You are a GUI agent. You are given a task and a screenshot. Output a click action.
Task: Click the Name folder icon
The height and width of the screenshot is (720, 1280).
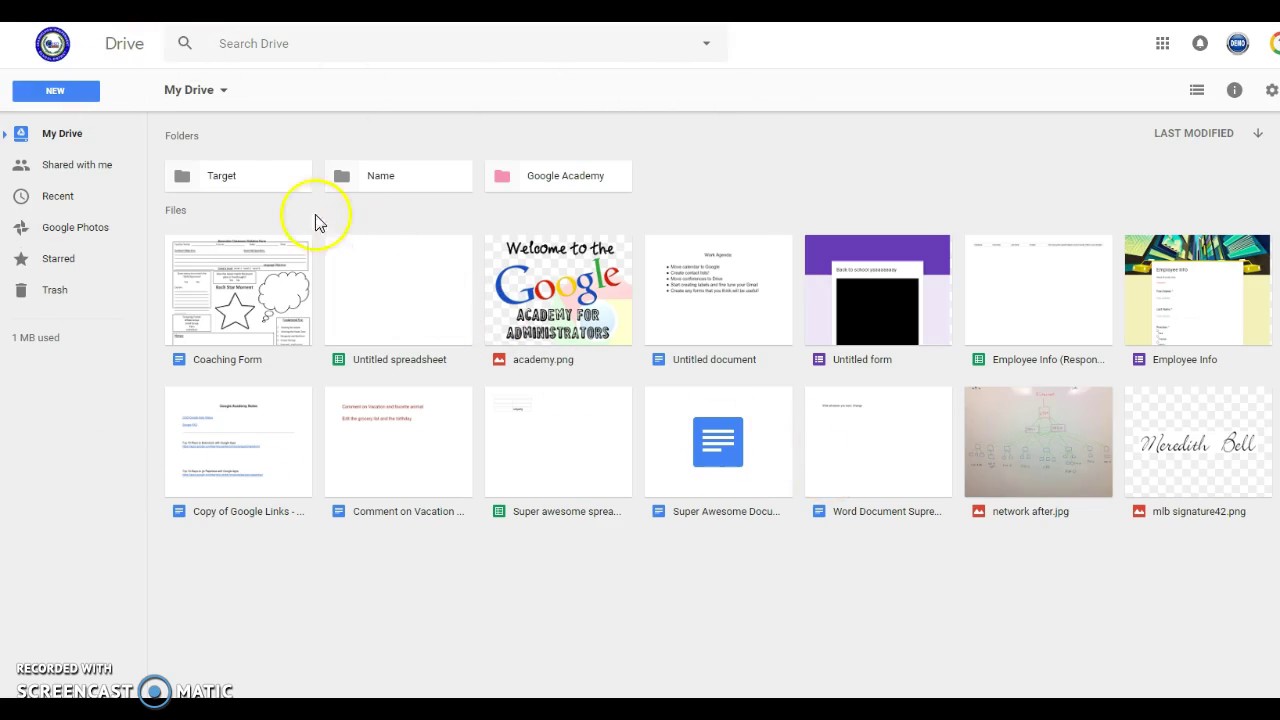(342, 176)
